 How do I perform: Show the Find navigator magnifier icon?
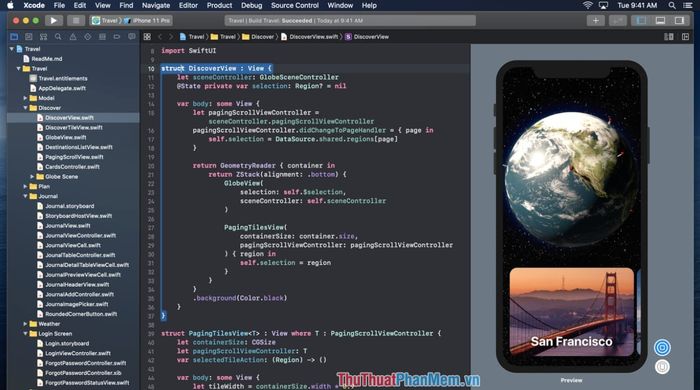point(58,37)
